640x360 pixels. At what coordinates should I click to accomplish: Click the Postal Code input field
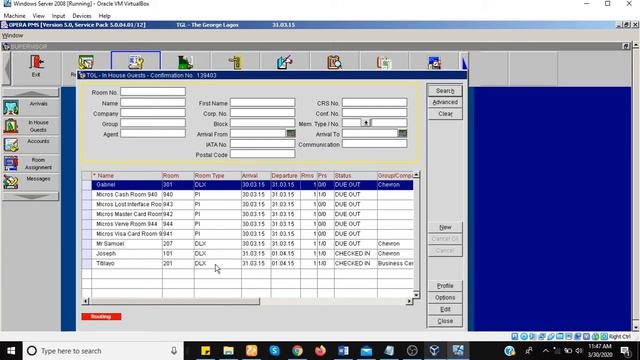pyautogui.click(x=262, y=154)
